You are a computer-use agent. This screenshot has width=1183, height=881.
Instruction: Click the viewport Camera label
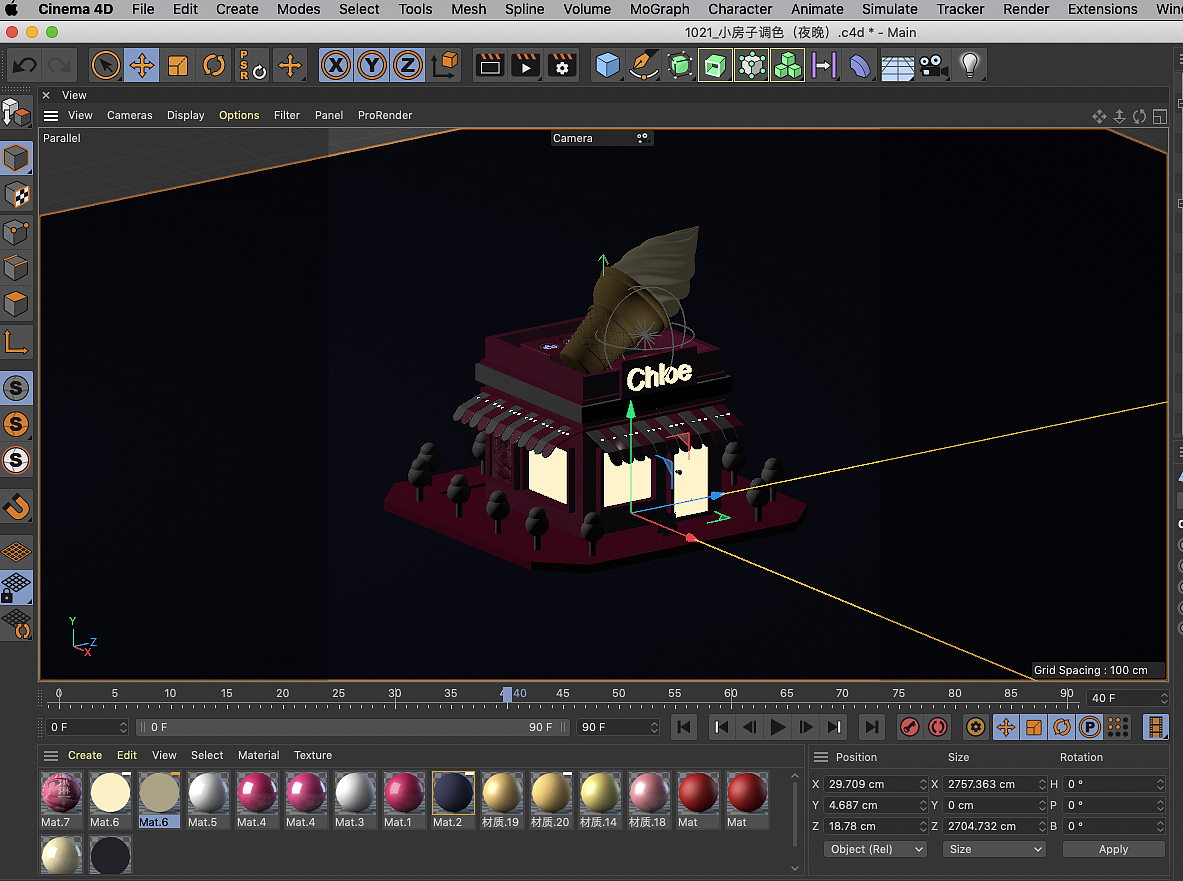pyautogui.click(x=573, y=138)
